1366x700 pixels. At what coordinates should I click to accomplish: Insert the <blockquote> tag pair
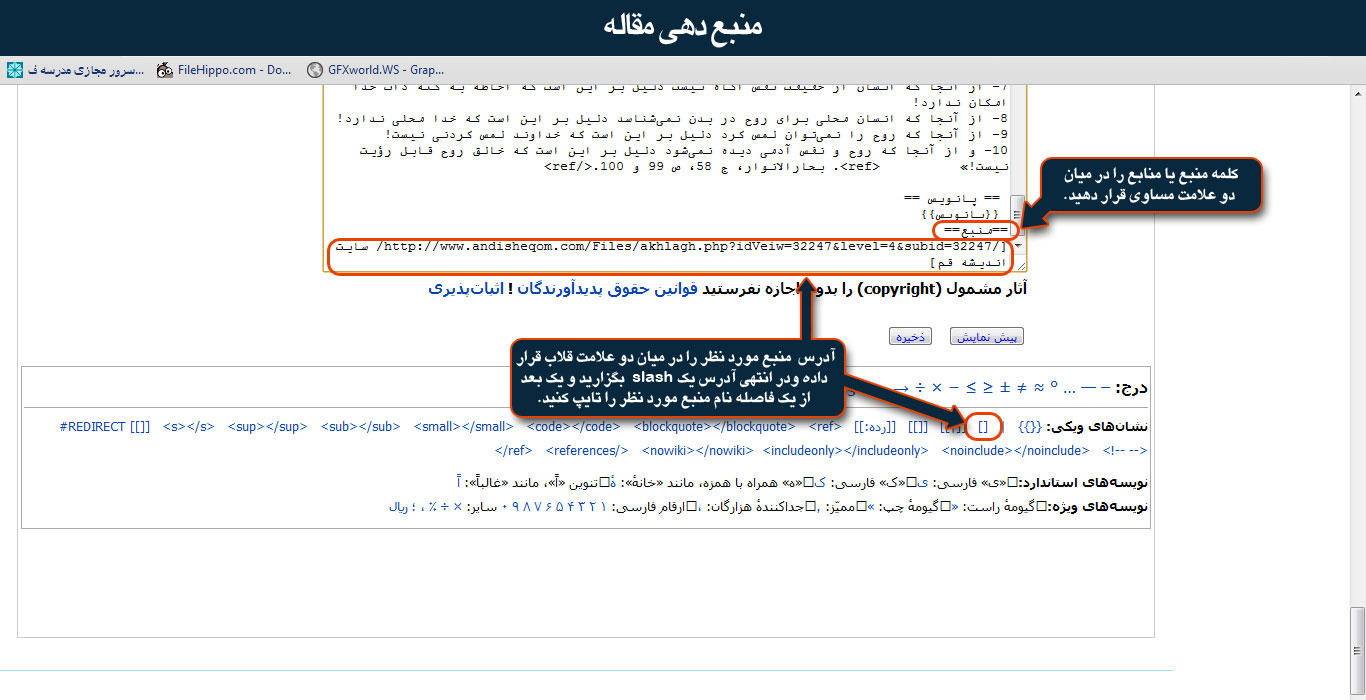713,427
